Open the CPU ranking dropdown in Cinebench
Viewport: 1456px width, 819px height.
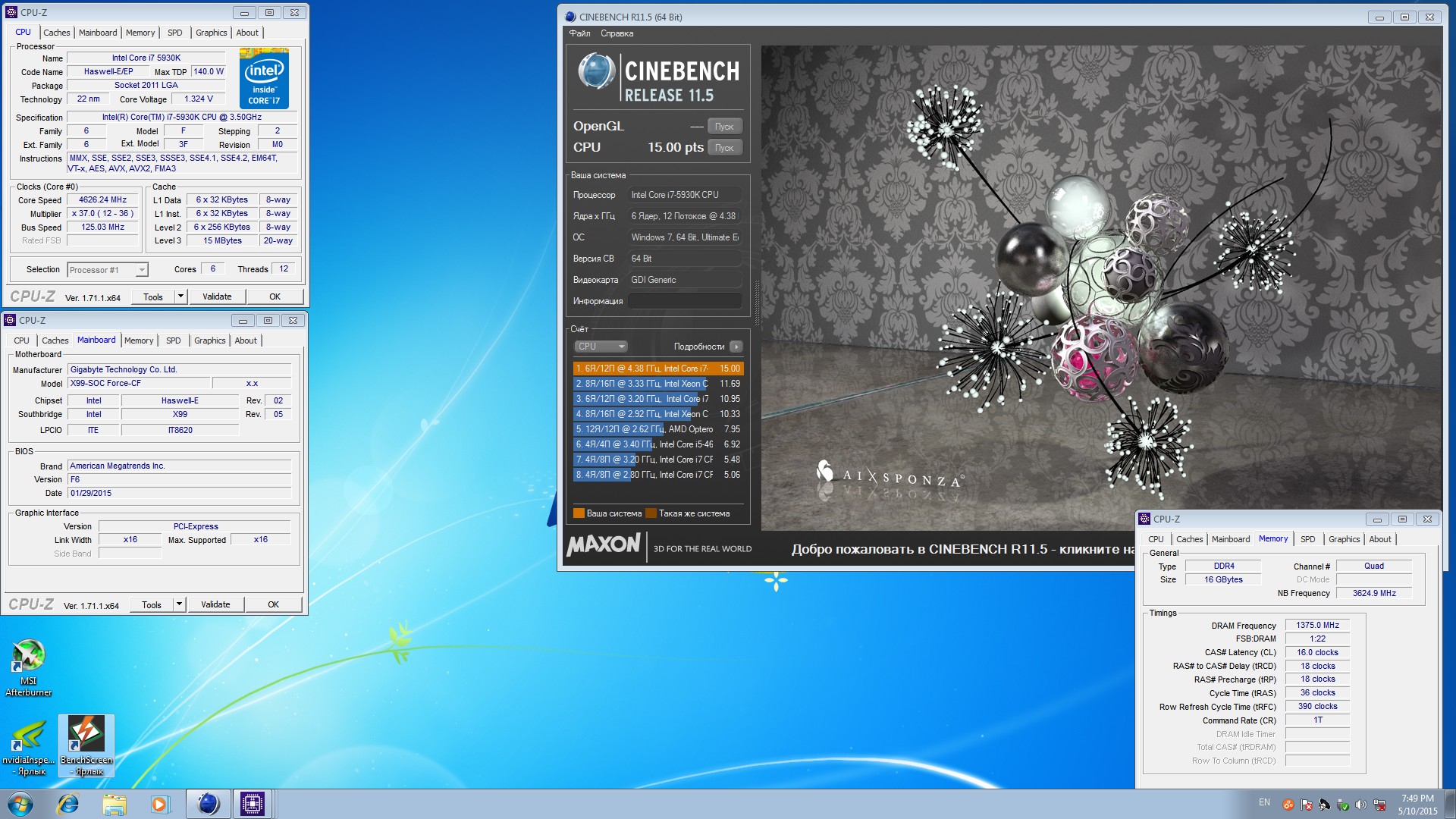(600, 347)
